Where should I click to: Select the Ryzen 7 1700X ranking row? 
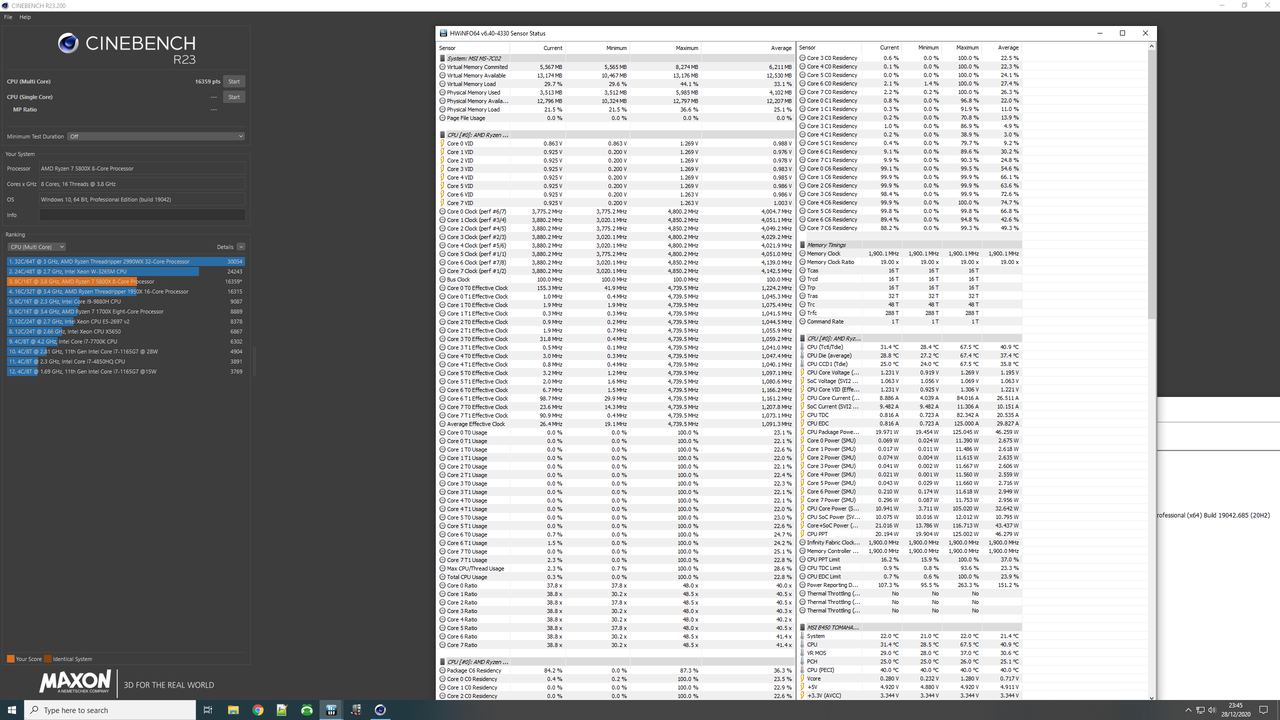coord(125,311)
